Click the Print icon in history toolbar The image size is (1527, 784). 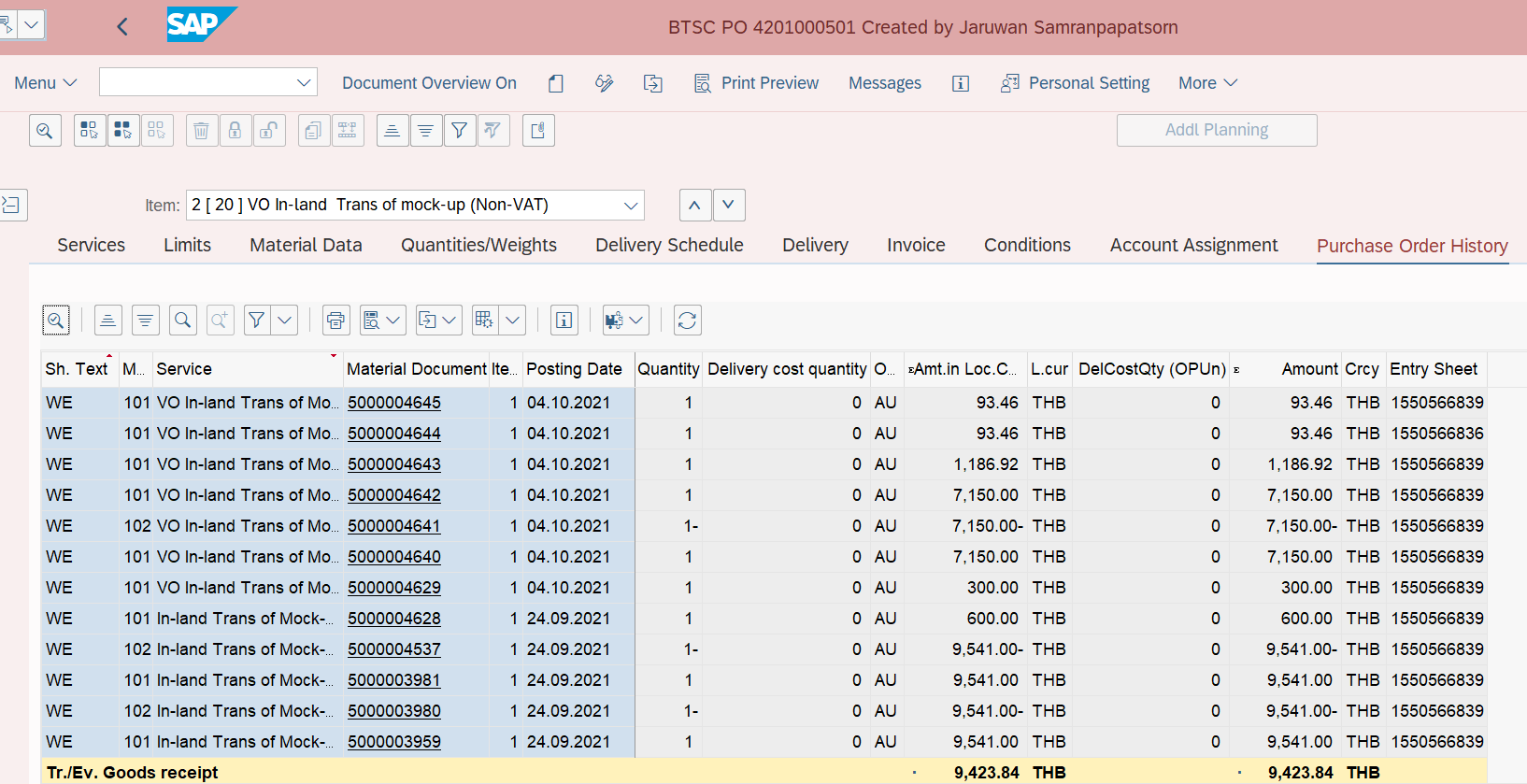click(x=335, y=321)
